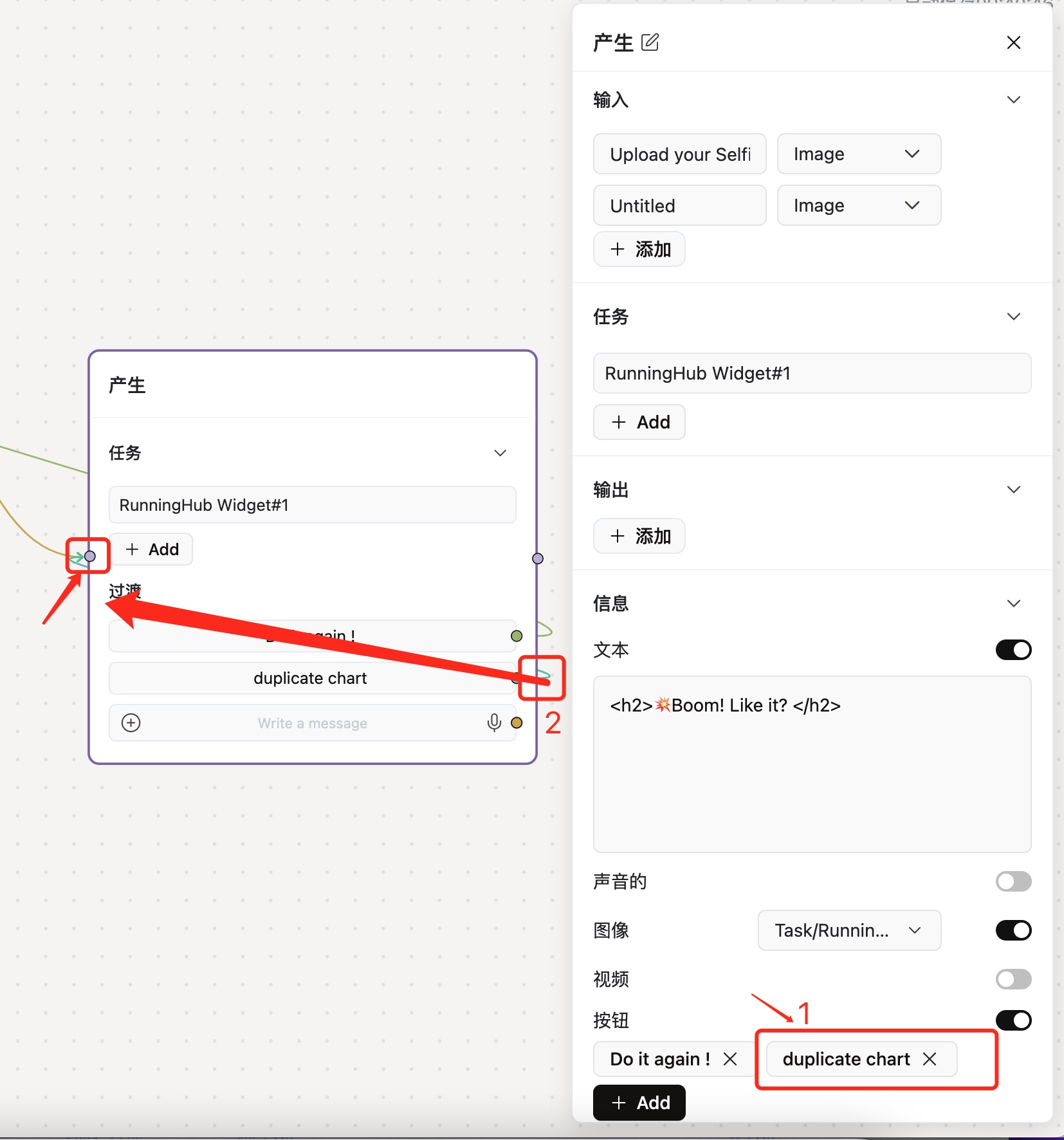Click the green port of Do it again transition
The width and height of the screenshot is (1064, 1140).
pos(516,636)
